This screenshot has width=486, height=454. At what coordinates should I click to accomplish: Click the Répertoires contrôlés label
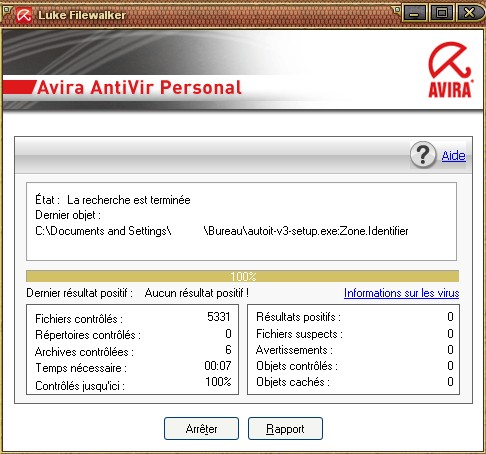(88, 335)
